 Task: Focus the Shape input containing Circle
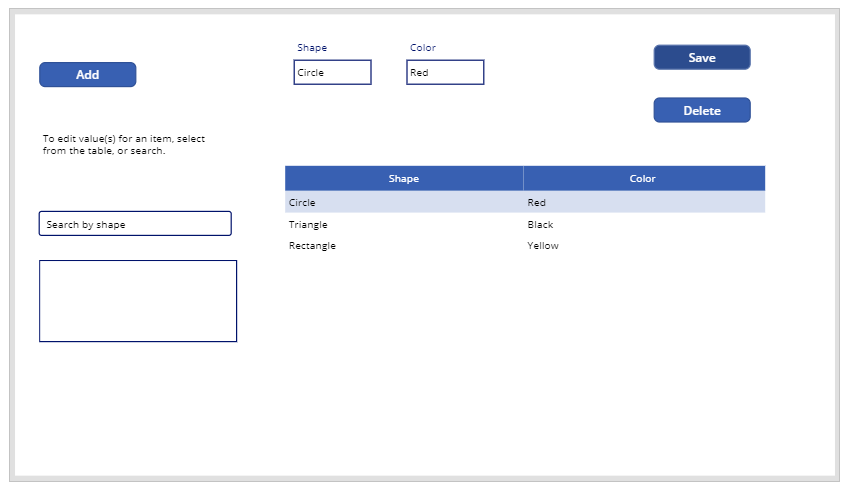[333, 72]
